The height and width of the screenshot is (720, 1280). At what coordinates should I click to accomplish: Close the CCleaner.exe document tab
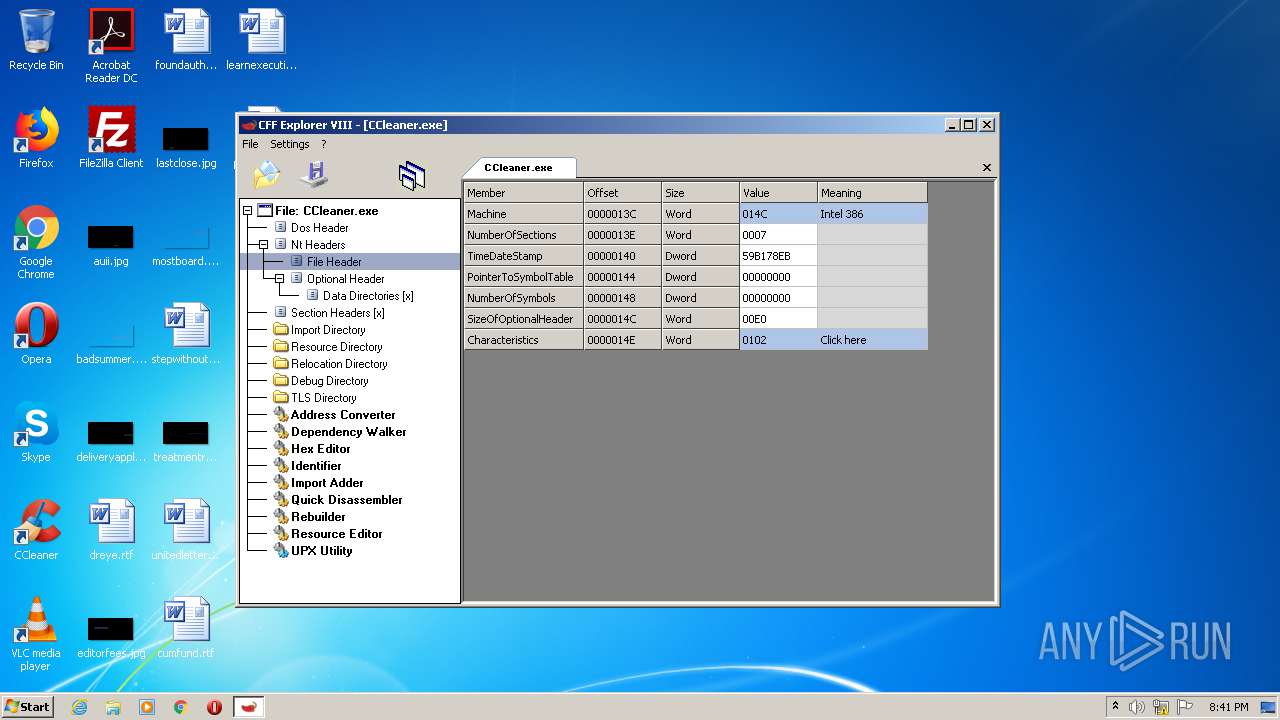987,168
